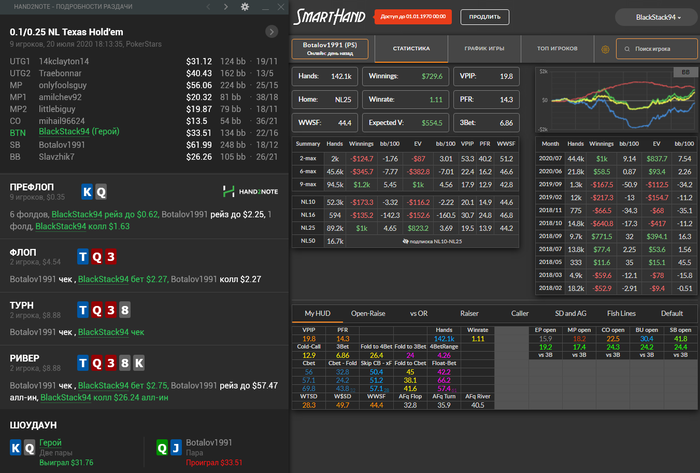700x473 pixels.
Task: Click the red 3 card on the flop row
Action: click(111, 257)
